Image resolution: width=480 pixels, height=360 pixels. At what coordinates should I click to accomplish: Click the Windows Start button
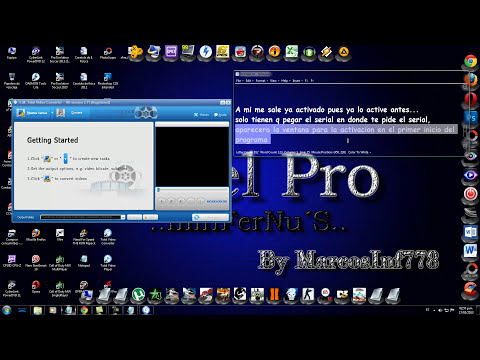point(7,310)
